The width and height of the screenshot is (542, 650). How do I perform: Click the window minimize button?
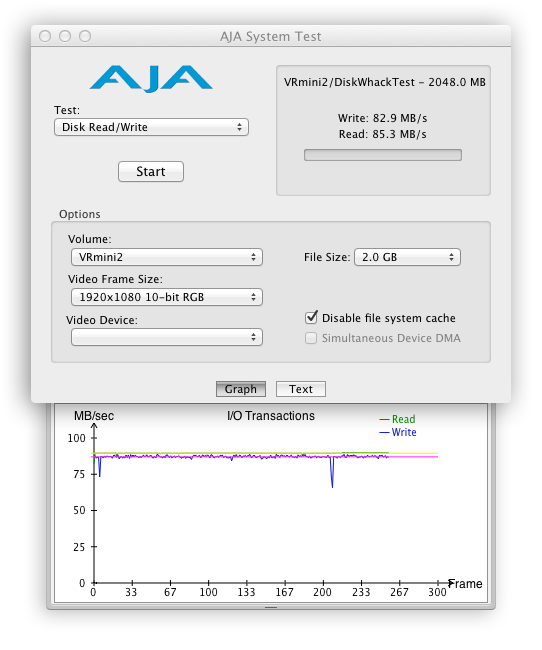point(65,36)
